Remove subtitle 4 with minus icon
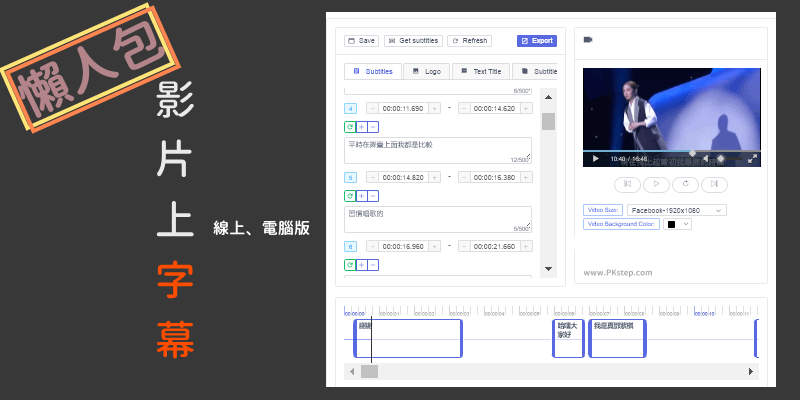 373,127
